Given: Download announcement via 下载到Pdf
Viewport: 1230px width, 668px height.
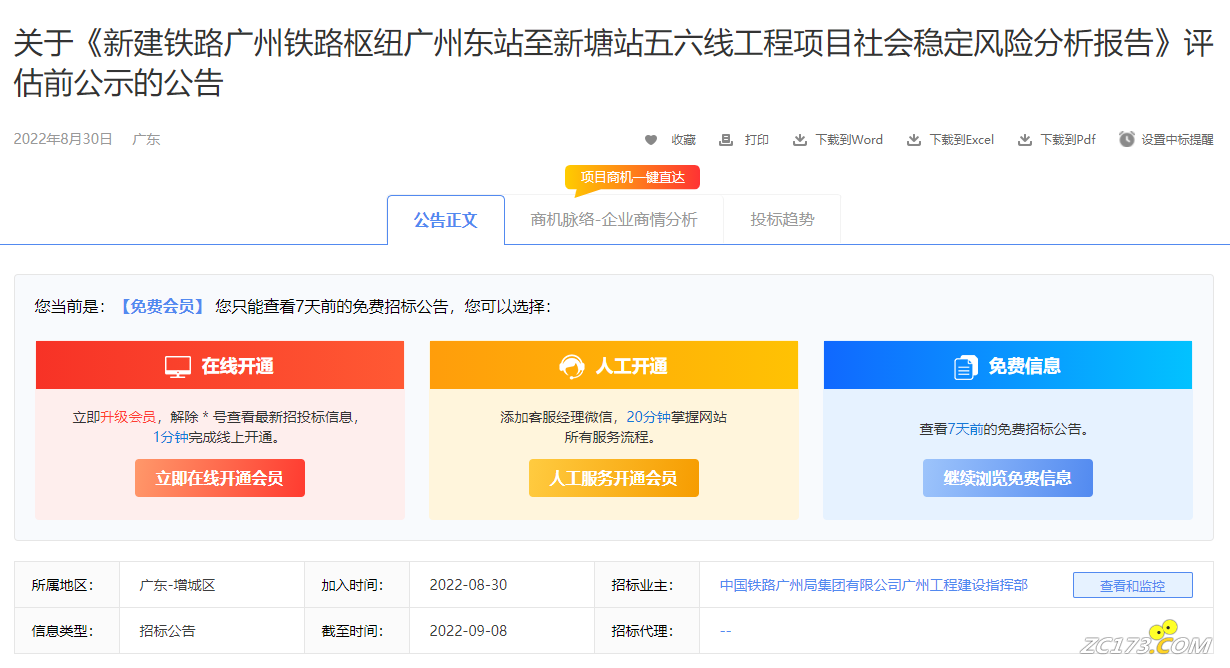Looking at the screenshot, I should [x=1068, y=140].
